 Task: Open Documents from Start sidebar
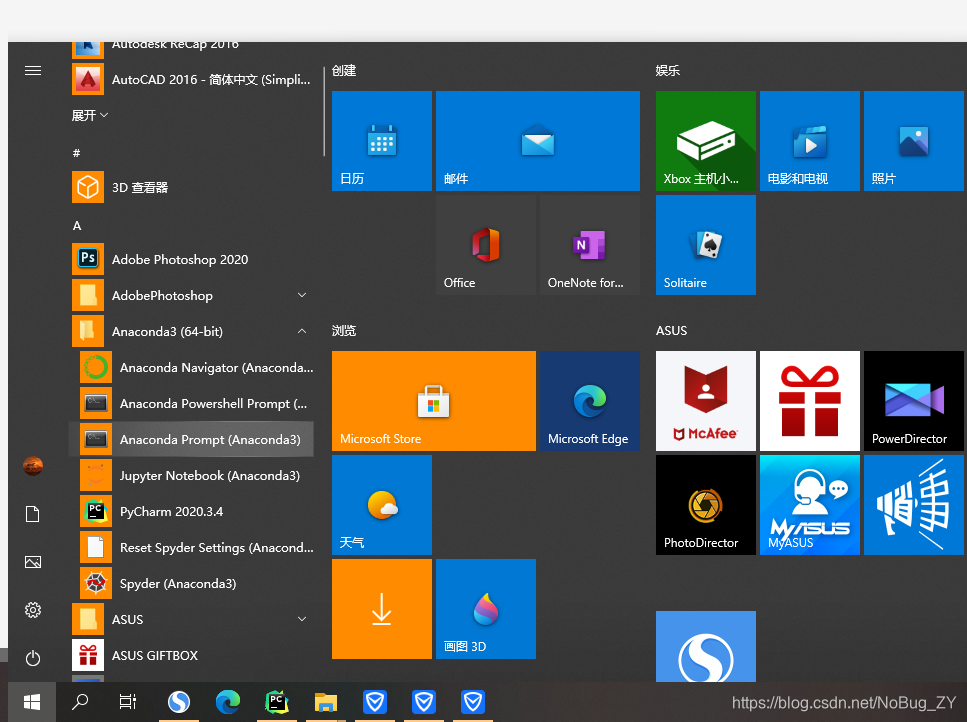tap(33, 514)
